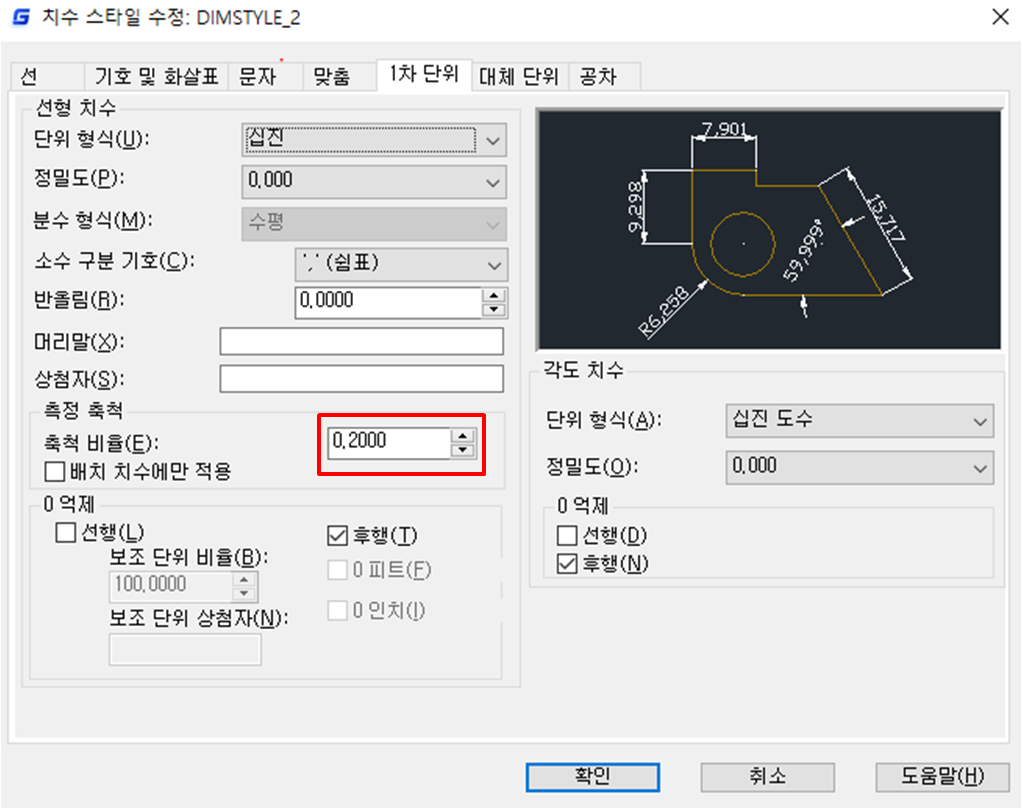Click the 상첨자(S) suffix input field

(362, 379)
